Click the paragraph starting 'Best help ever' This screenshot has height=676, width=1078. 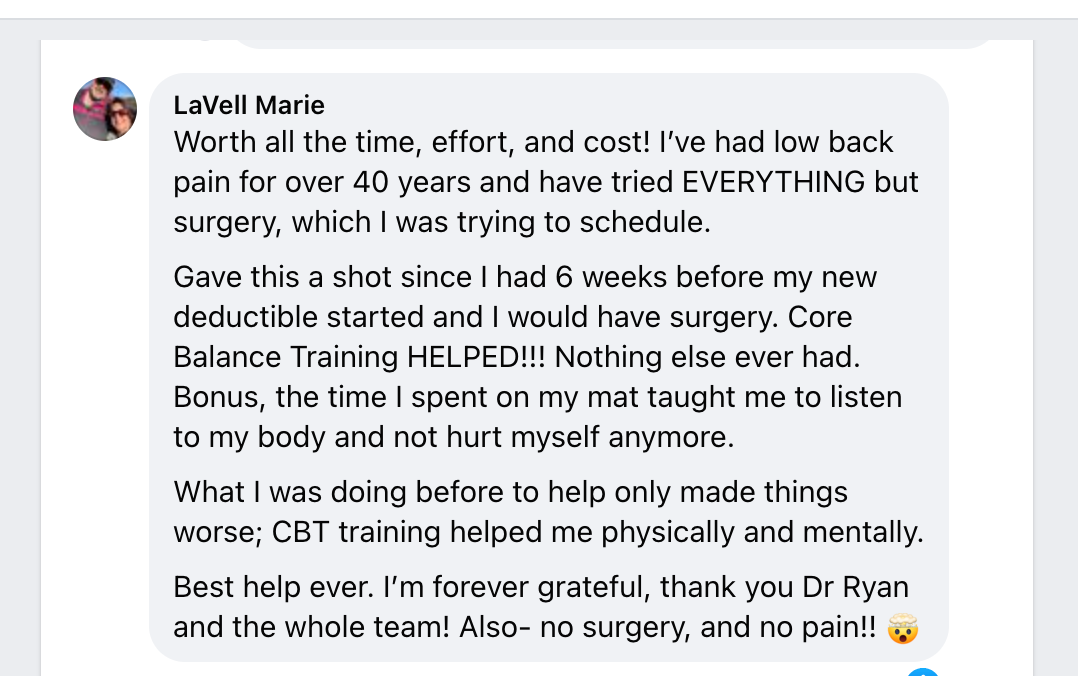click(x=540, y=607)
